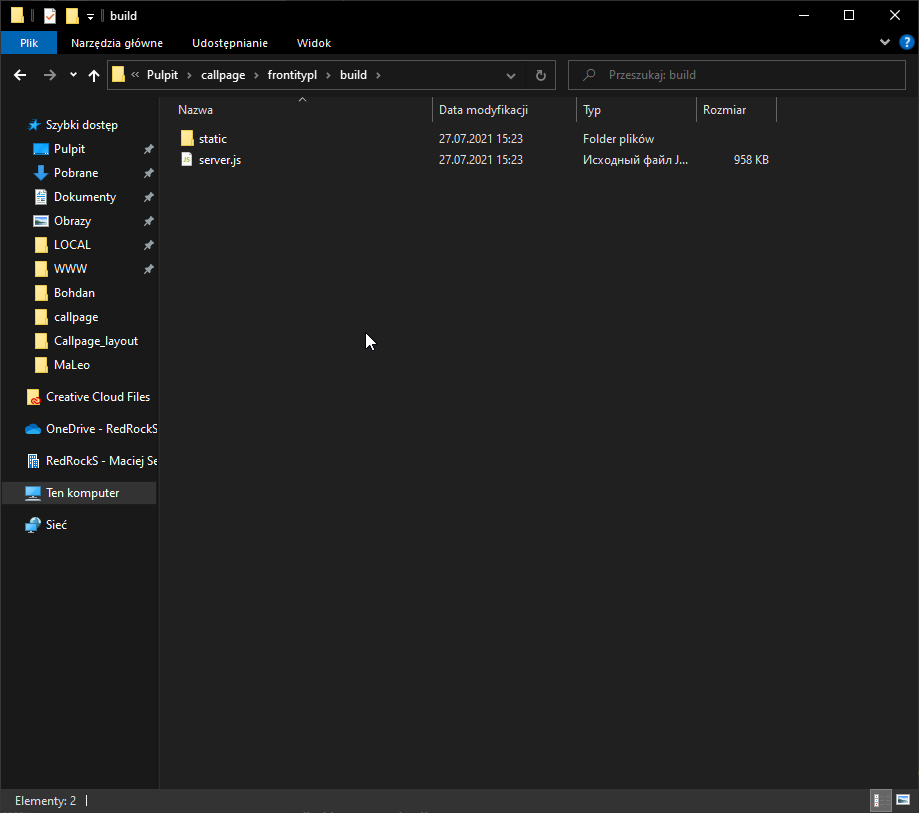
Task: Sort by Data modyfikacji column header
Action: pyautogui.click(x=483, y=110)
